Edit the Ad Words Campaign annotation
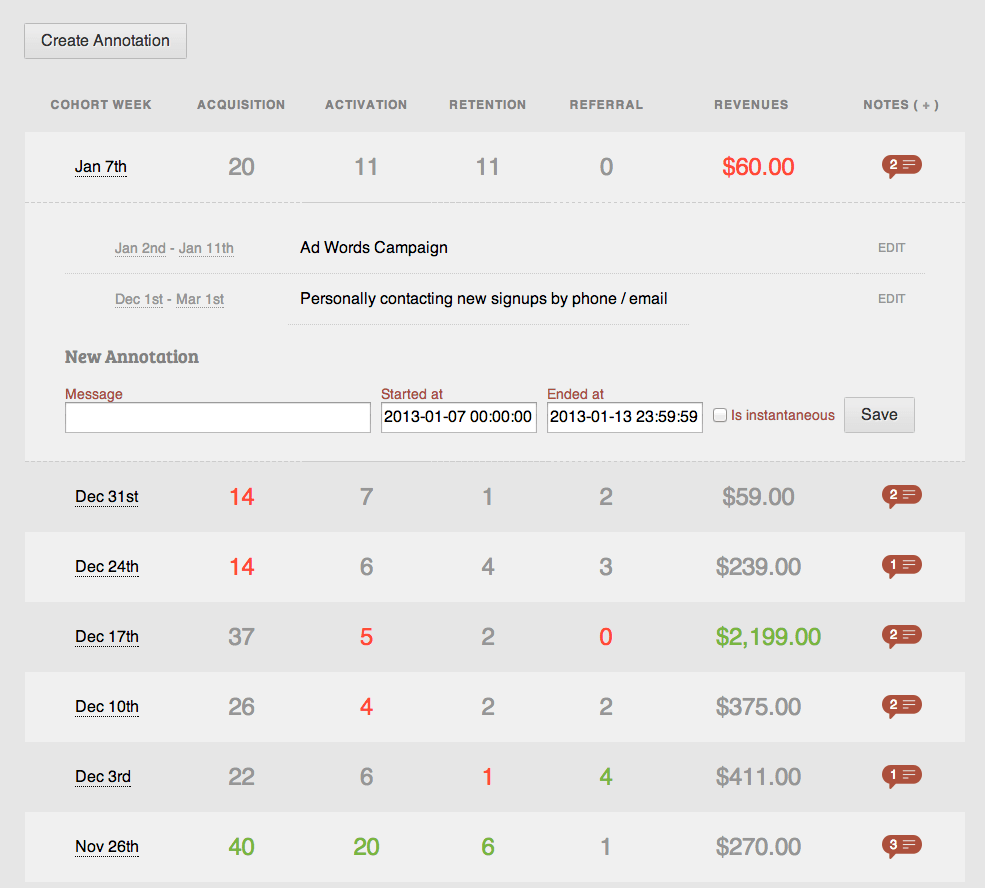Image resolution: width=985 pixels, height=888 pixels. click(891, 248)
